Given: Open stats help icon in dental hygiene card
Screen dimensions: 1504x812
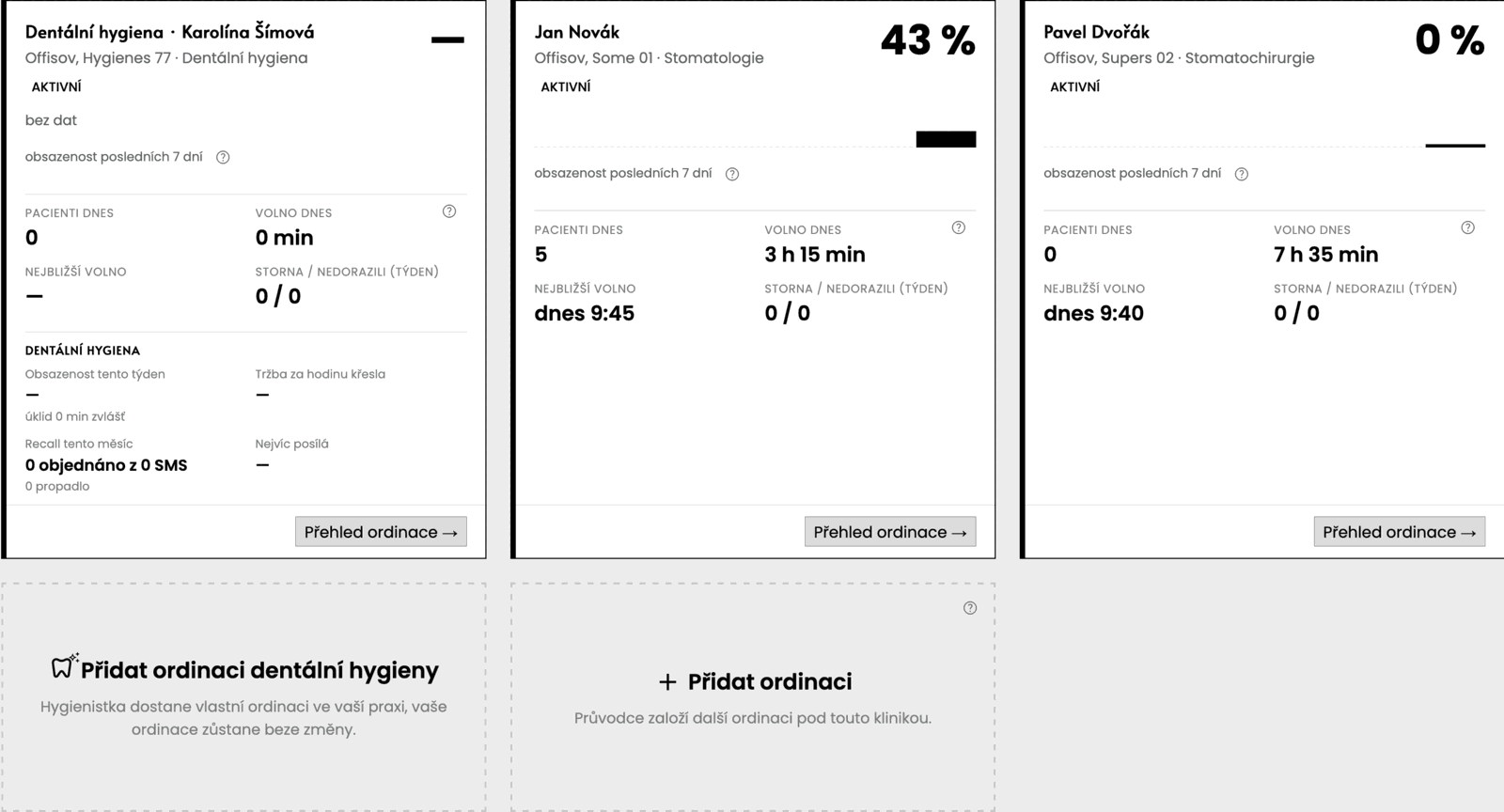Looking at the screenshot, I should tap(449, 211).
